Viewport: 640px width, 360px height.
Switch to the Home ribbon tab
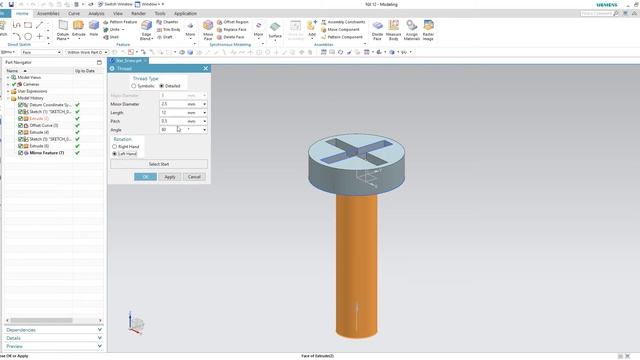pos(22,13)
